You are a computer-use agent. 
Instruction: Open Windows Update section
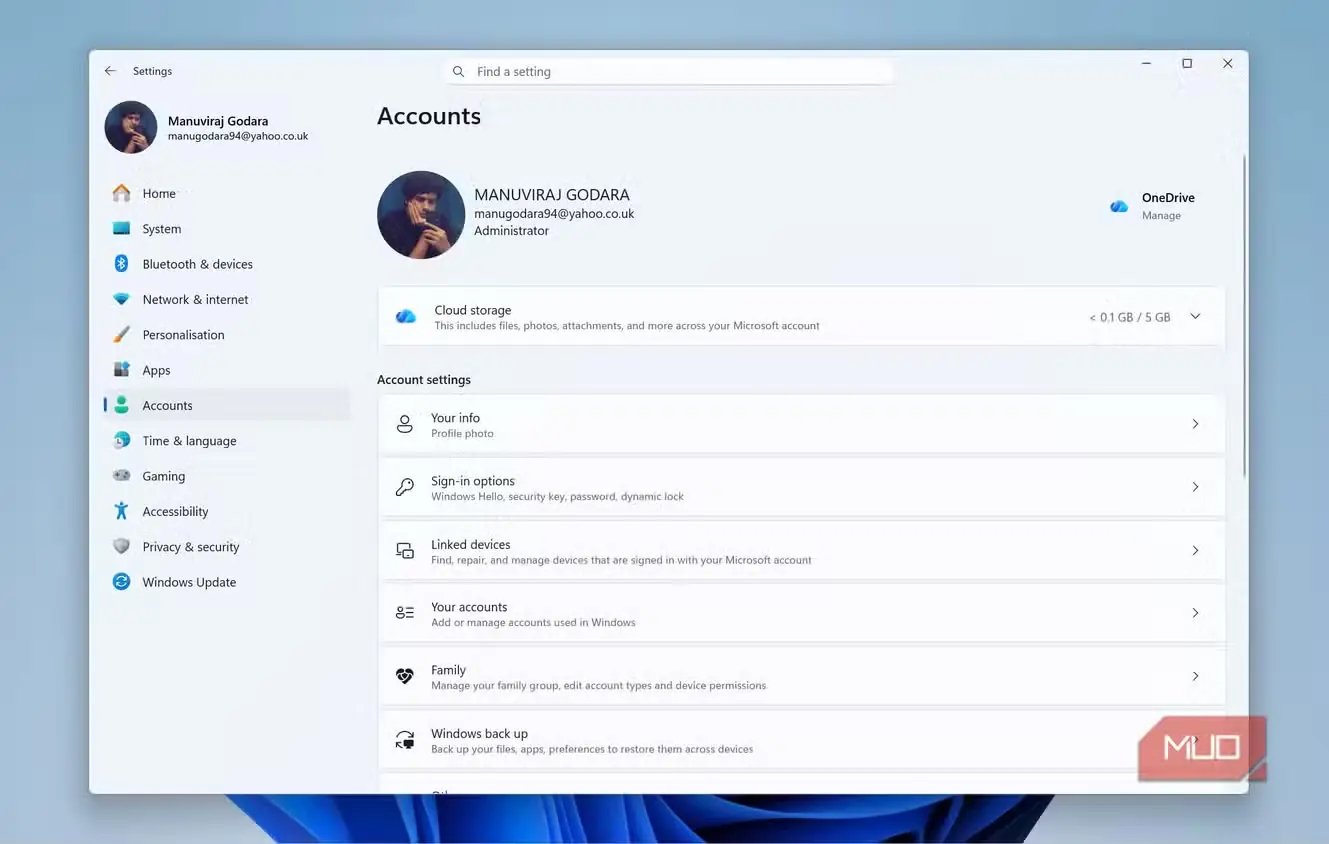(227, 582)
